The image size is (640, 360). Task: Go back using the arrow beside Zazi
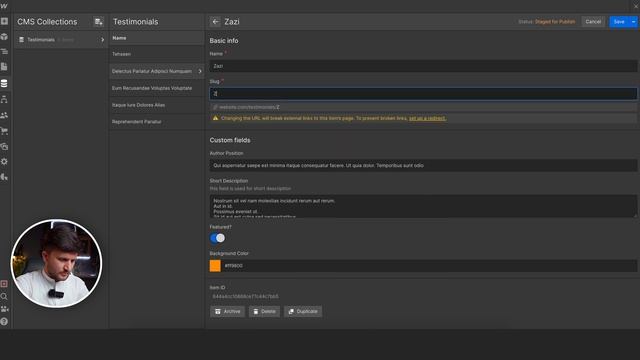click(x=215, y=22)
